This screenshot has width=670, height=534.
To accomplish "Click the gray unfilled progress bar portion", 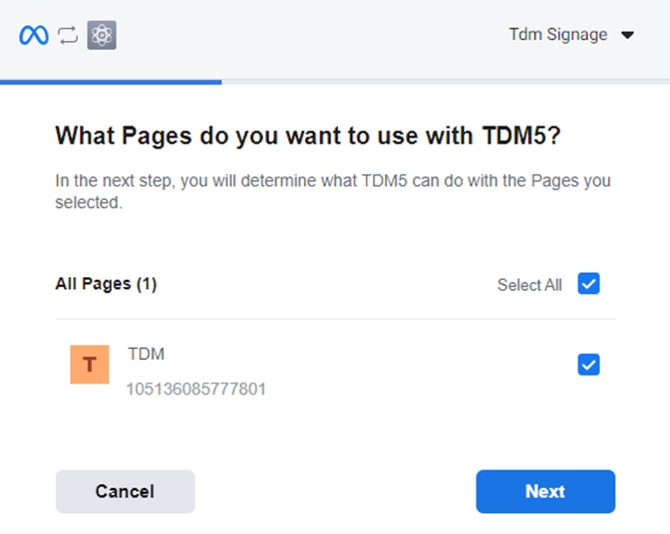I will (445, 82).
